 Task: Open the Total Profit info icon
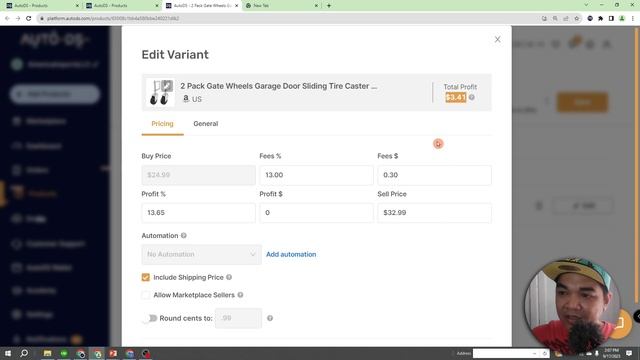471,98
